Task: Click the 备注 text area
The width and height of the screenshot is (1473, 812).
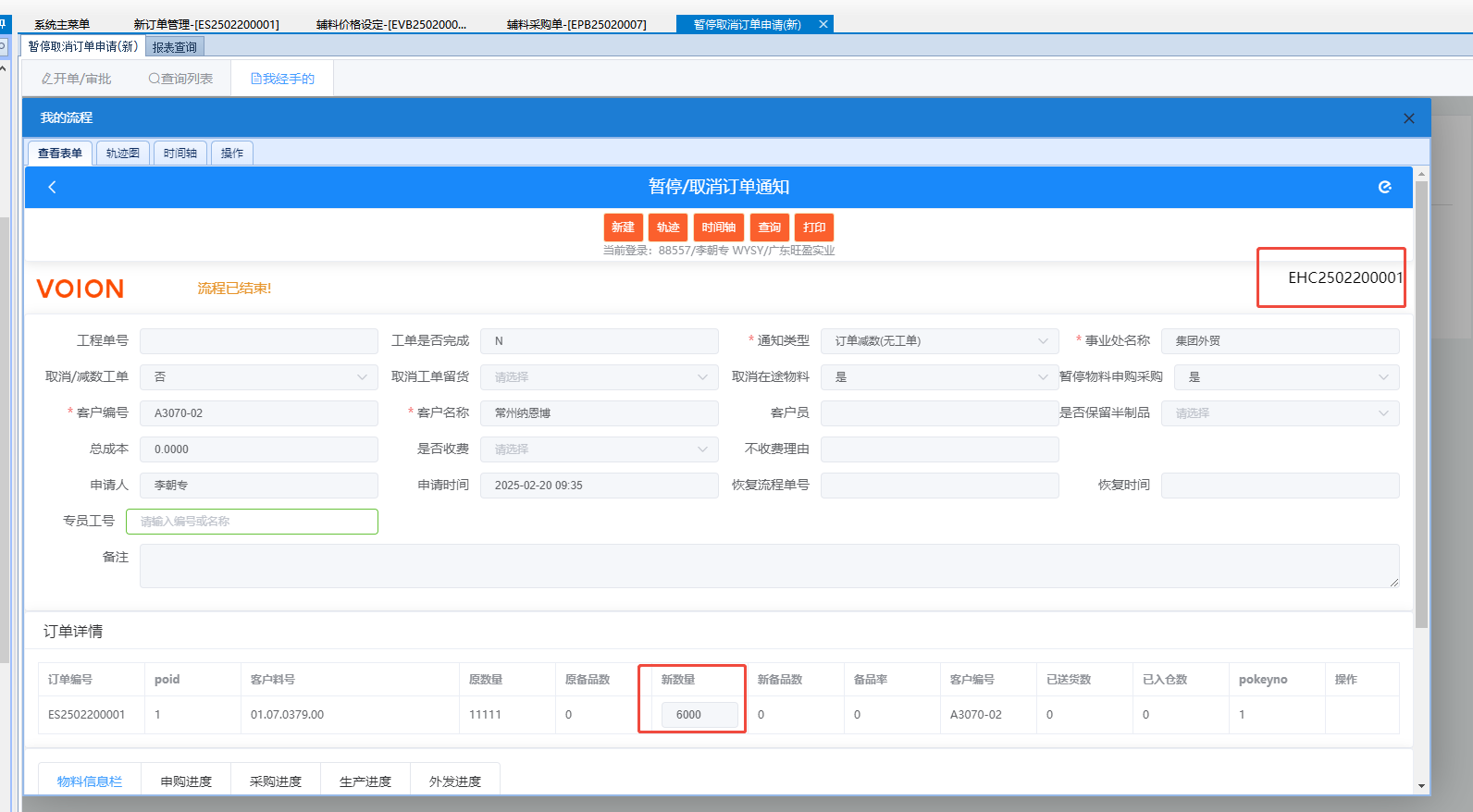Action: [770, 566]
